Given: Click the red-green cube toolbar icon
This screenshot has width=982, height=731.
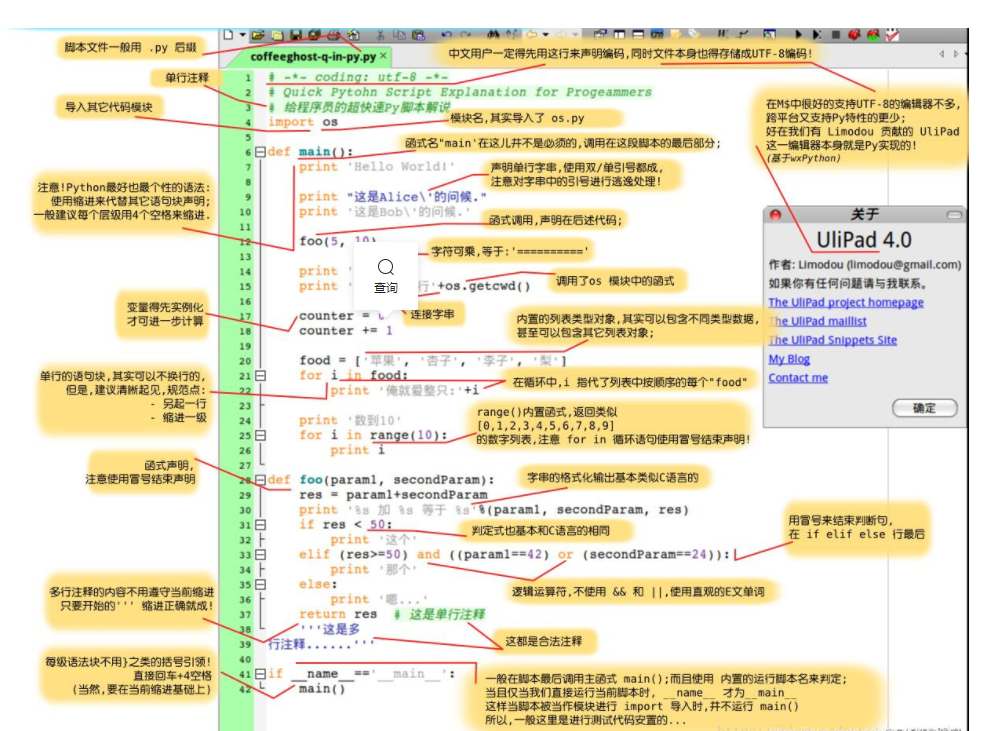Looking at the screenshot, I should click(873, 34).
